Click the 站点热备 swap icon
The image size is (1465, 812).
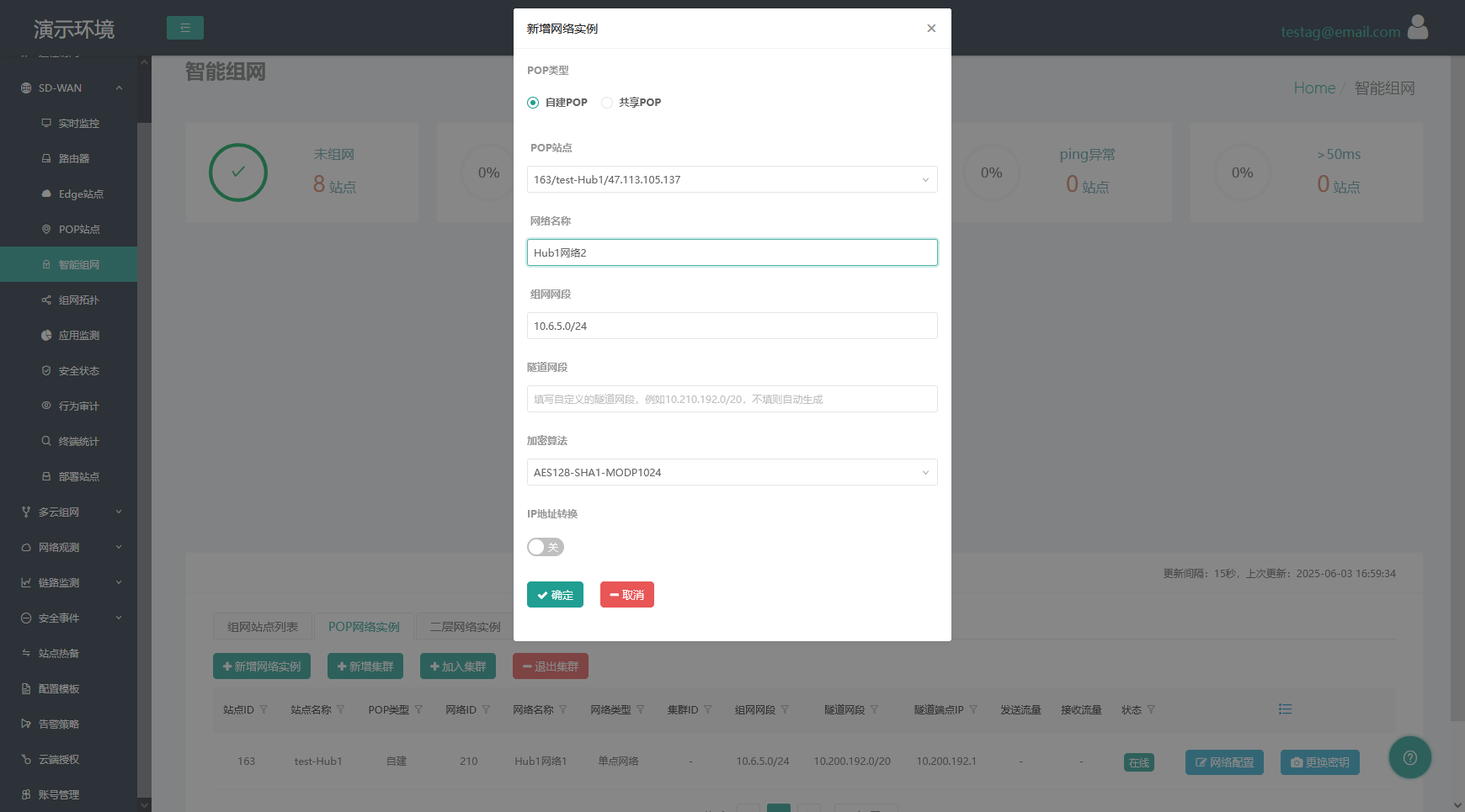[26, 653]
